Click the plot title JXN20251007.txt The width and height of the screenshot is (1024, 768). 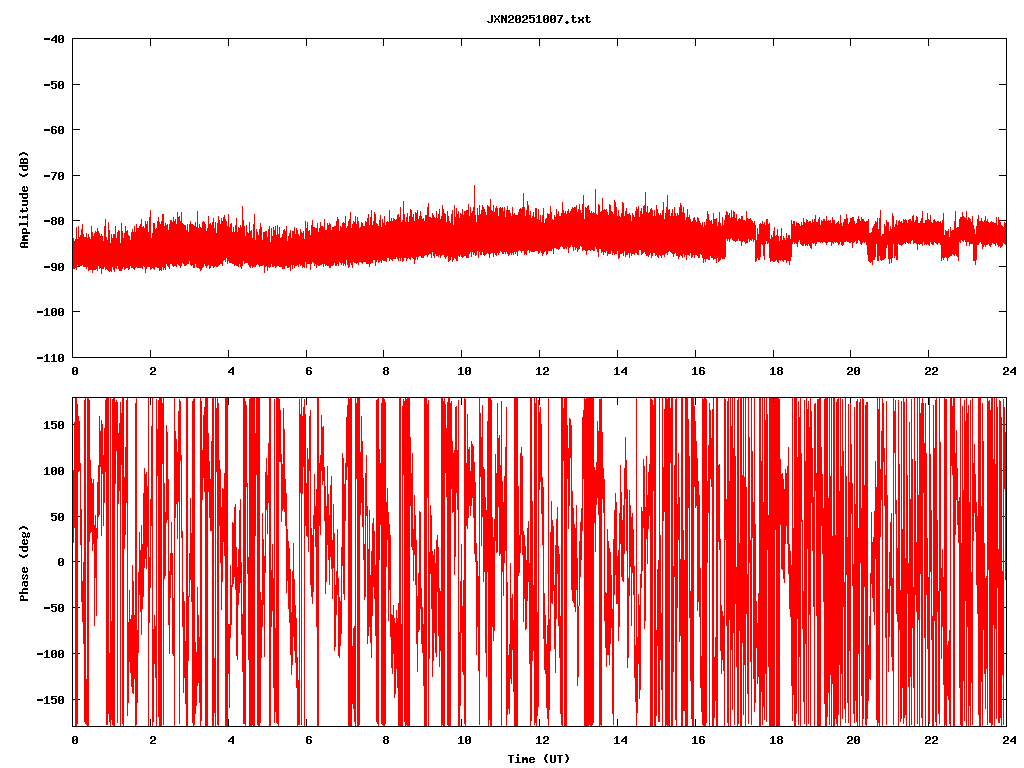coord(538,19)
